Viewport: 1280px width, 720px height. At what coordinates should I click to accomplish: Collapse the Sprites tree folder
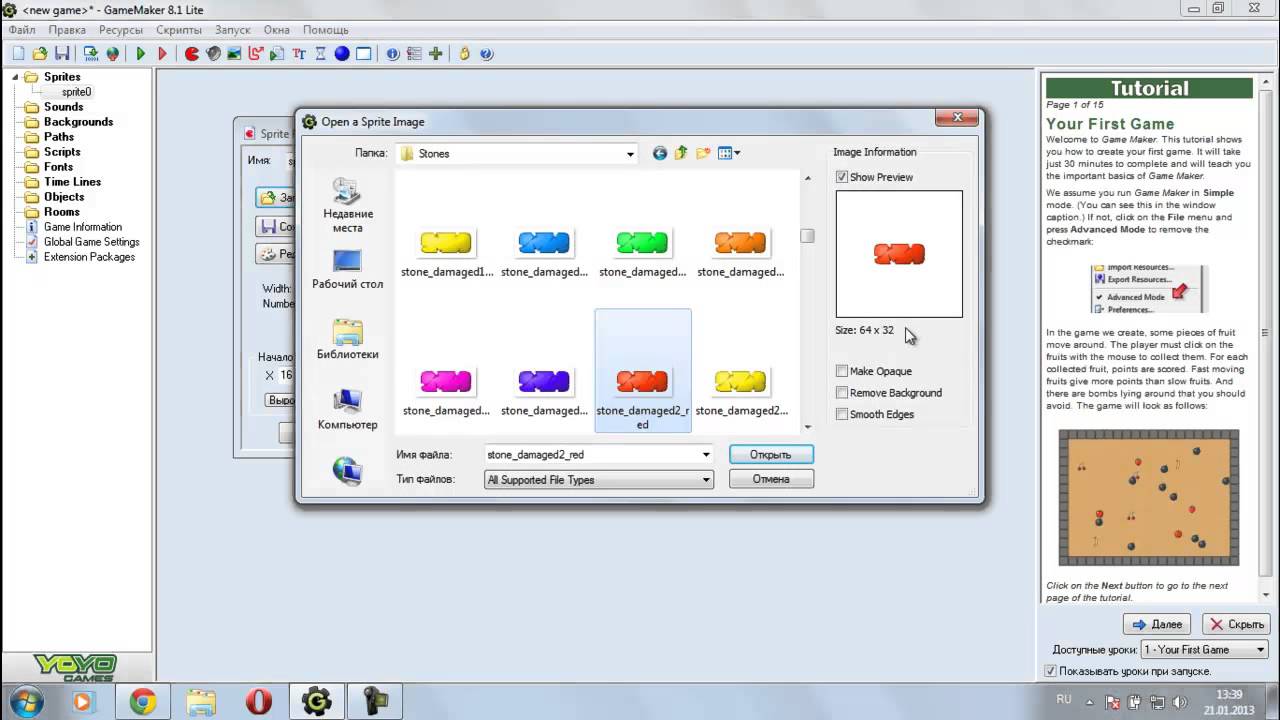click(x=16, y=77)
